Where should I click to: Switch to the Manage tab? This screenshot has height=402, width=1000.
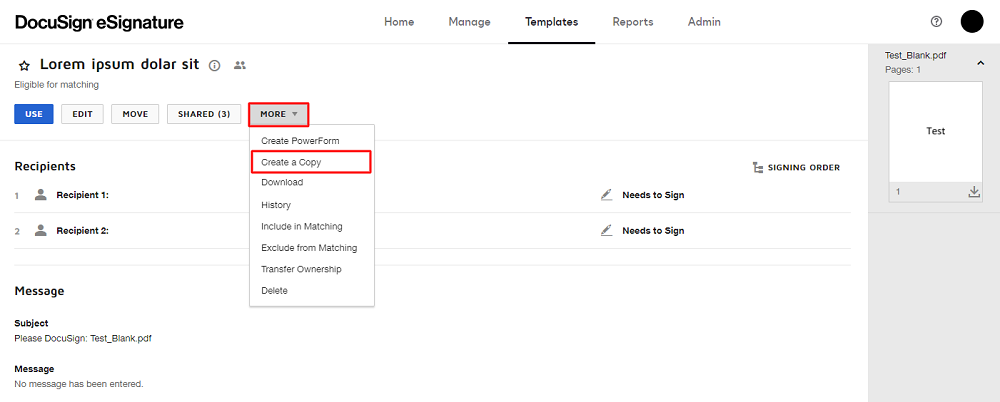click(469, 22)
